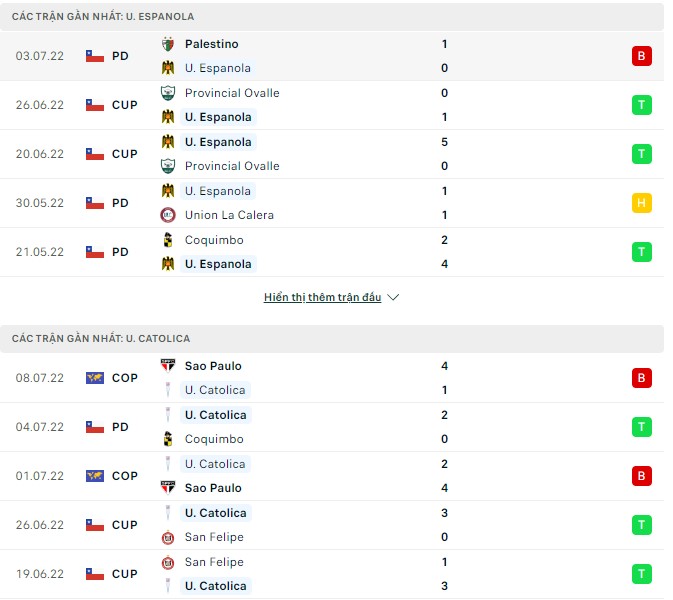Screen dimensions: 673x600
Task: Click the Sao Paulo crest in 08.07.22 match
Action: (167, 366)
